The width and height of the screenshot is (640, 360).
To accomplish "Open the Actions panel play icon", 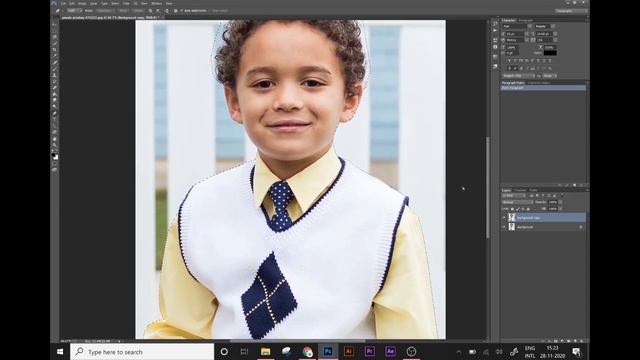I will pos(495,31).
